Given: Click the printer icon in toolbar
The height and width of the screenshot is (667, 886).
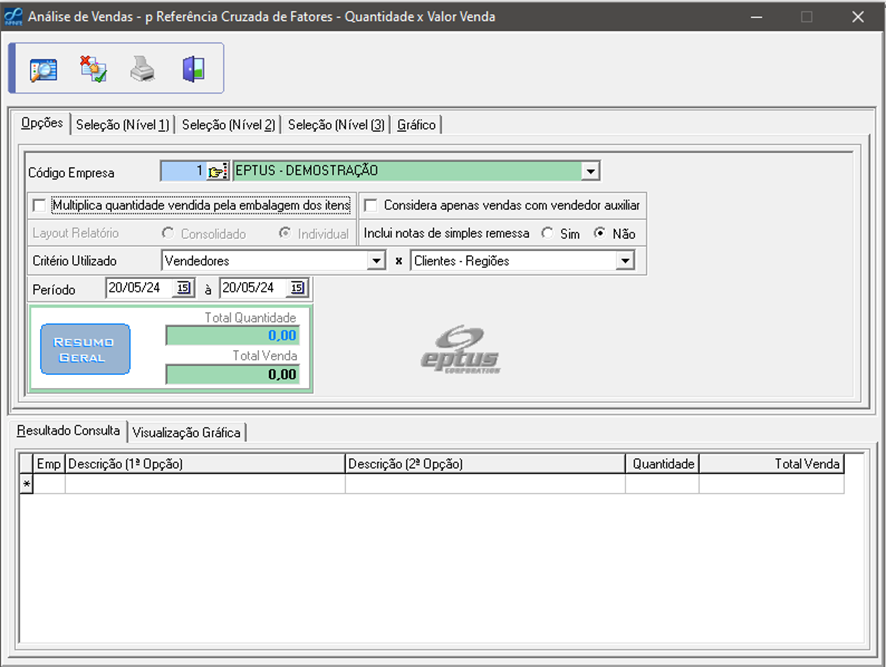Looking at the screenshot, I should 143,69.
